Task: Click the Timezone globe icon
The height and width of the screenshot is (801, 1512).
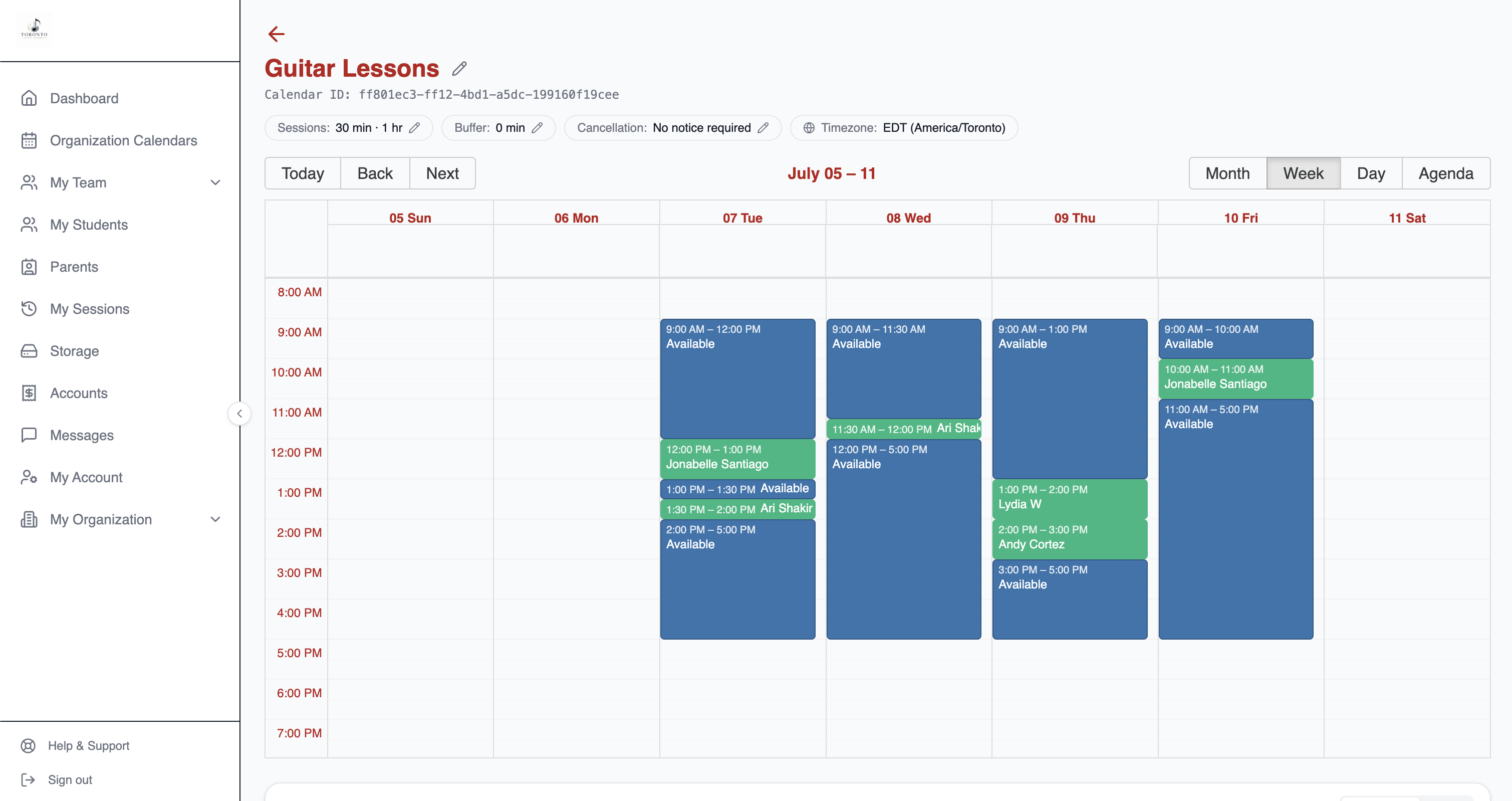Action: (x=809, y=128)
